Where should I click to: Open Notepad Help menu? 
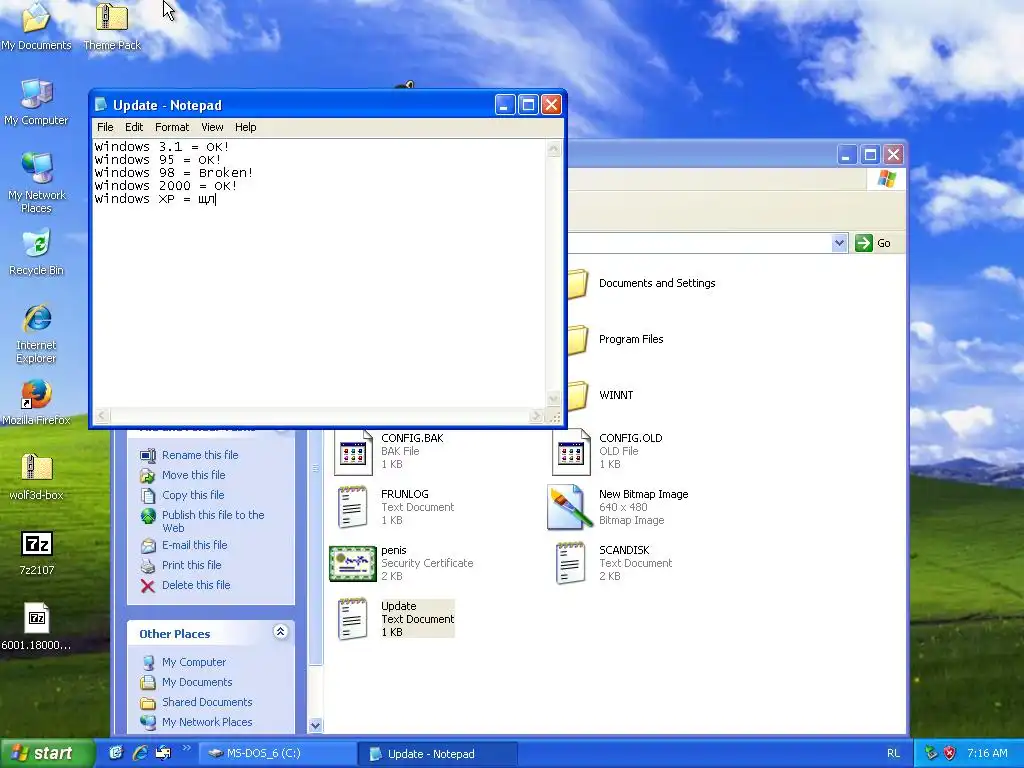246,127
